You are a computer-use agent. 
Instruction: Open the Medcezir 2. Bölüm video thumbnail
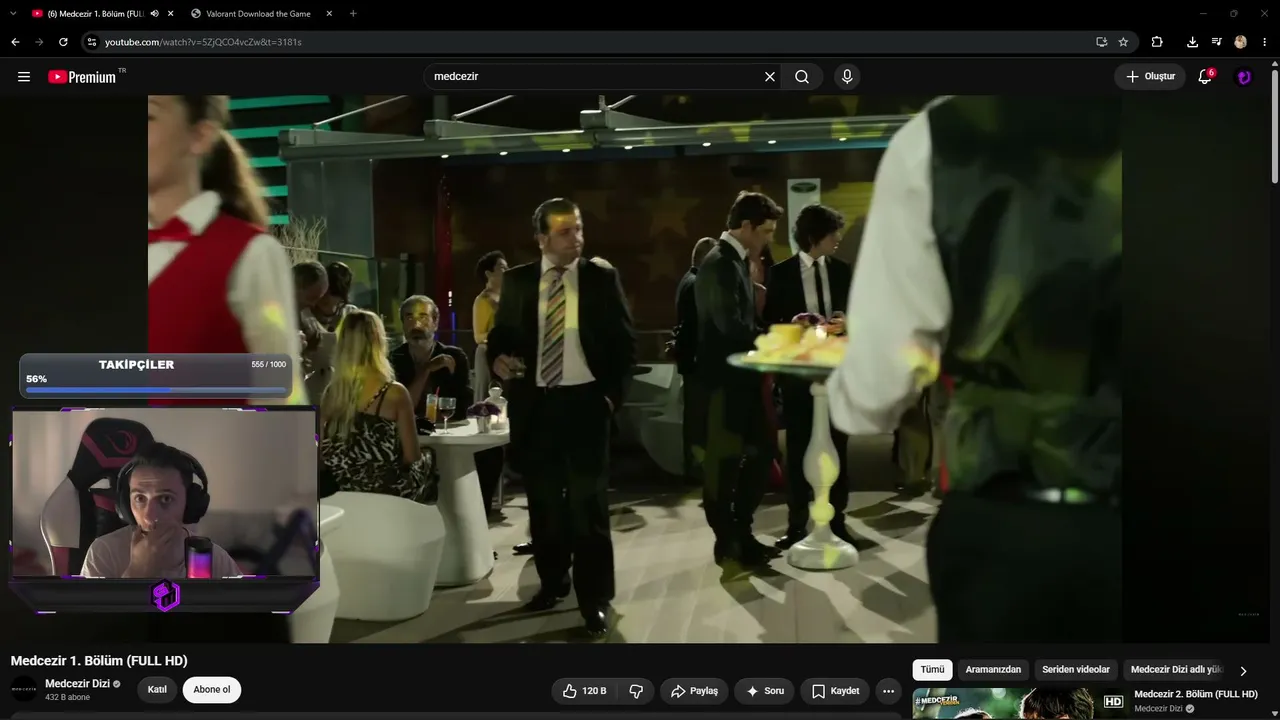click(1020, 703)
